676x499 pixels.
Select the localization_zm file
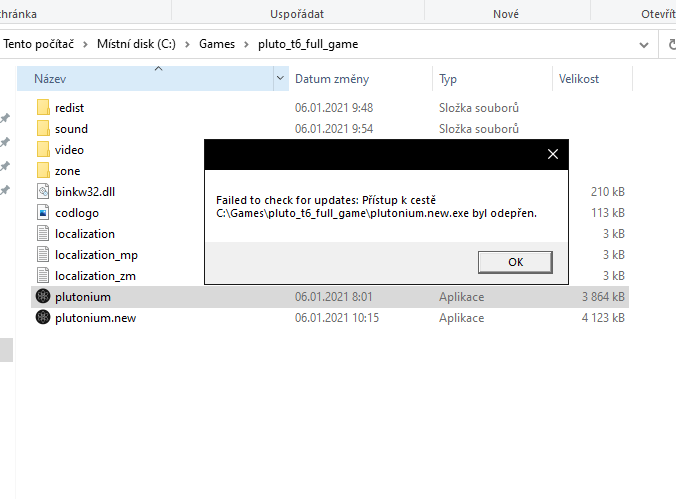96,276
